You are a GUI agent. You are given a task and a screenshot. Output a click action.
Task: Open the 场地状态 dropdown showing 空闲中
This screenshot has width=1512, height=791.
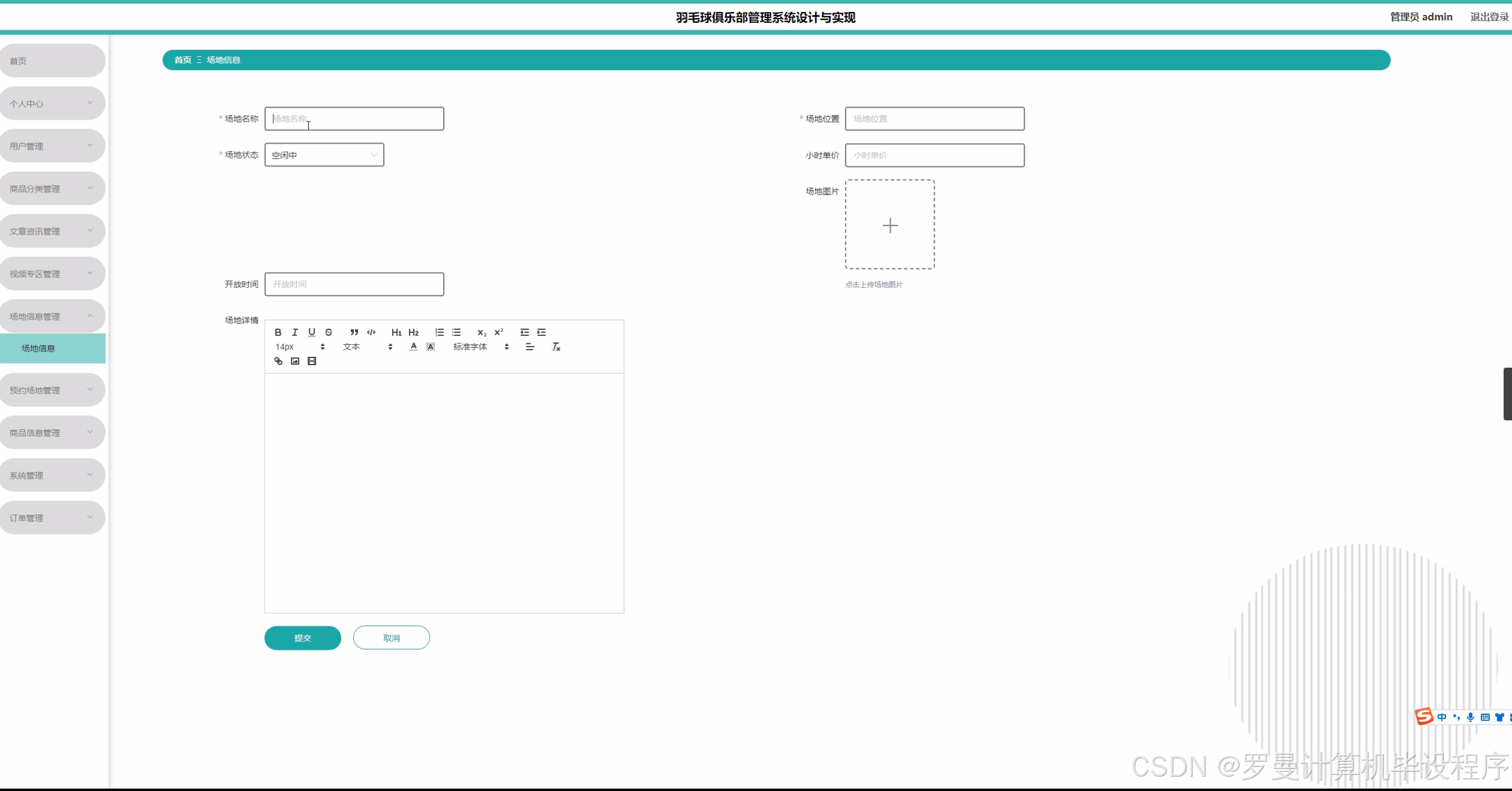[324, 155]
